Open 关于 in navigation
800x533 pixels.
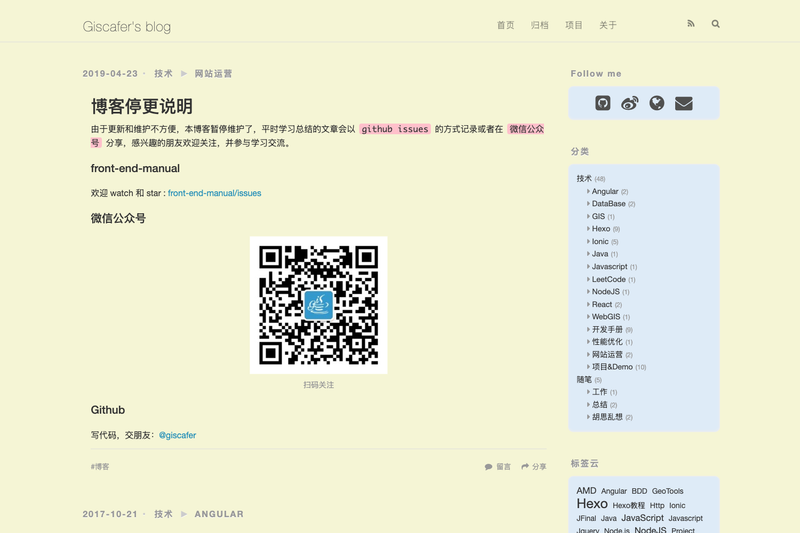[608, 25]
